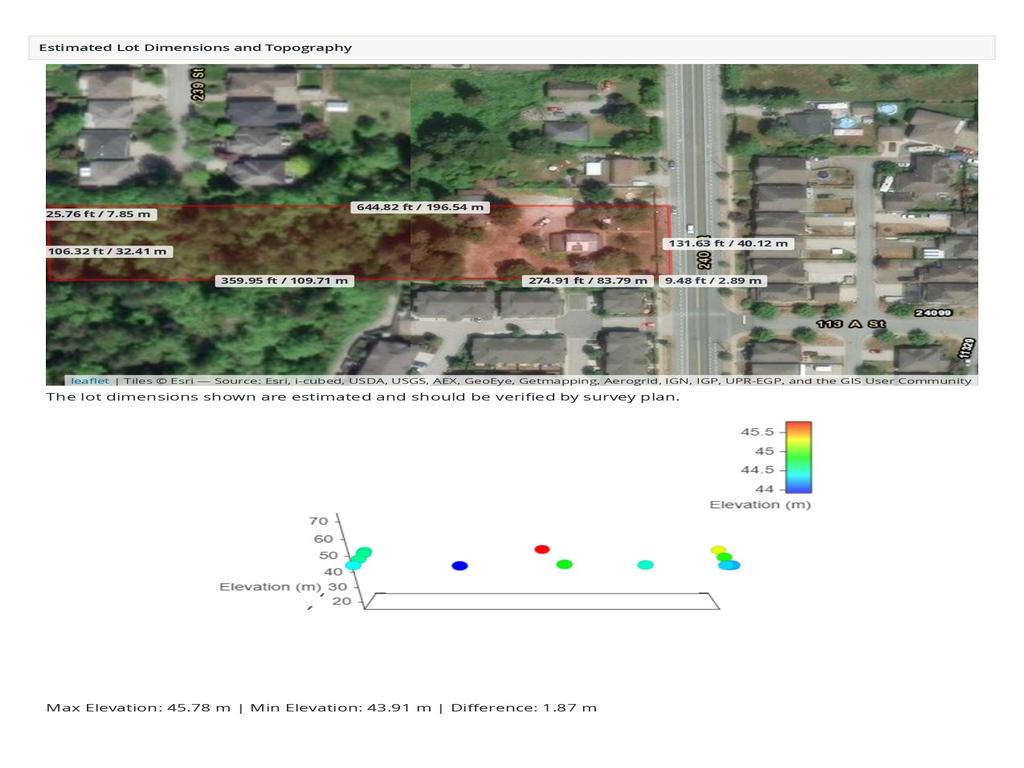Click the 239 St street label

pyautogui.click(x=198, y=84)
